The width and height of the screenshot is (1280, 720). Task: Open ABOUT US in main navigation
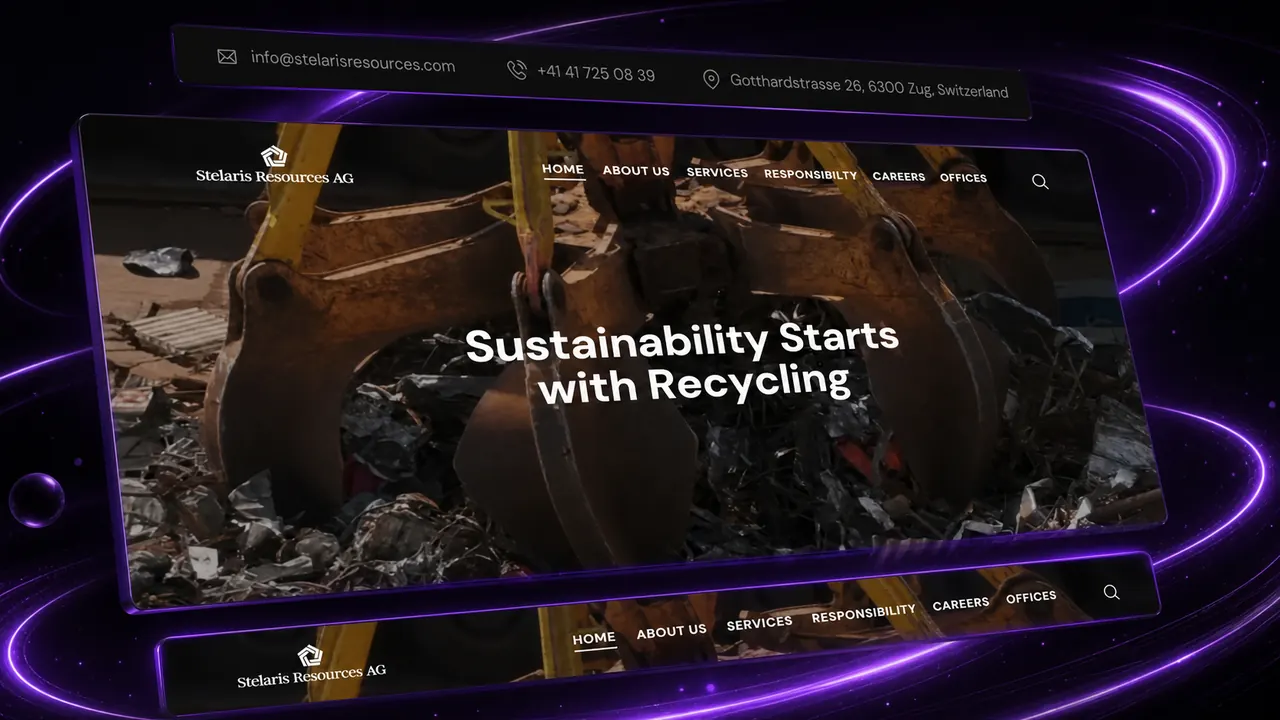636,171
